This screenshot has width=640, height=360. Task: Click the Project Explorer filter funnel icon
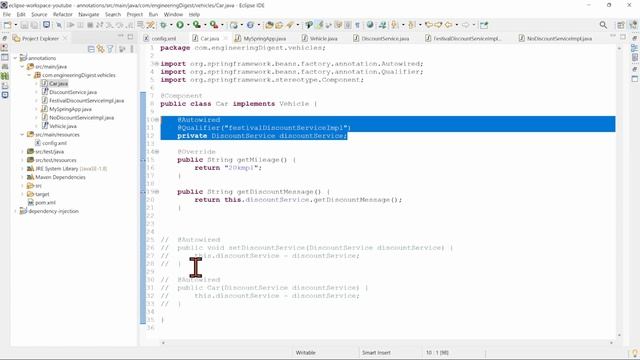(x=110, y=49)
